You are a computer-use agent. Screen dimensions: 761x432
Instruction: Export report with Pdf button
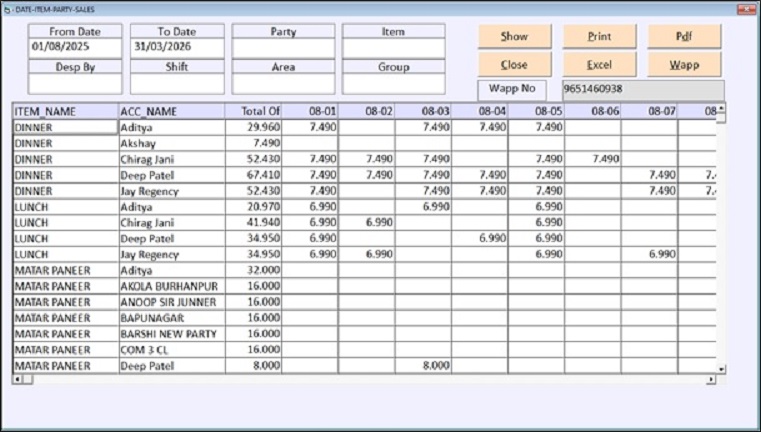click(x=684, y=36)
